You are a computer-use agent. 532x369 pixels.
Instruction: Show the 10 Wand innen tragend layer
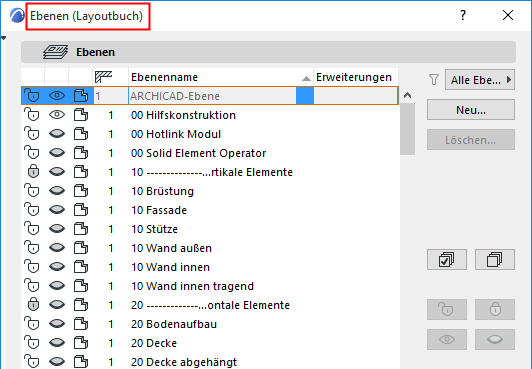point(57,286)
